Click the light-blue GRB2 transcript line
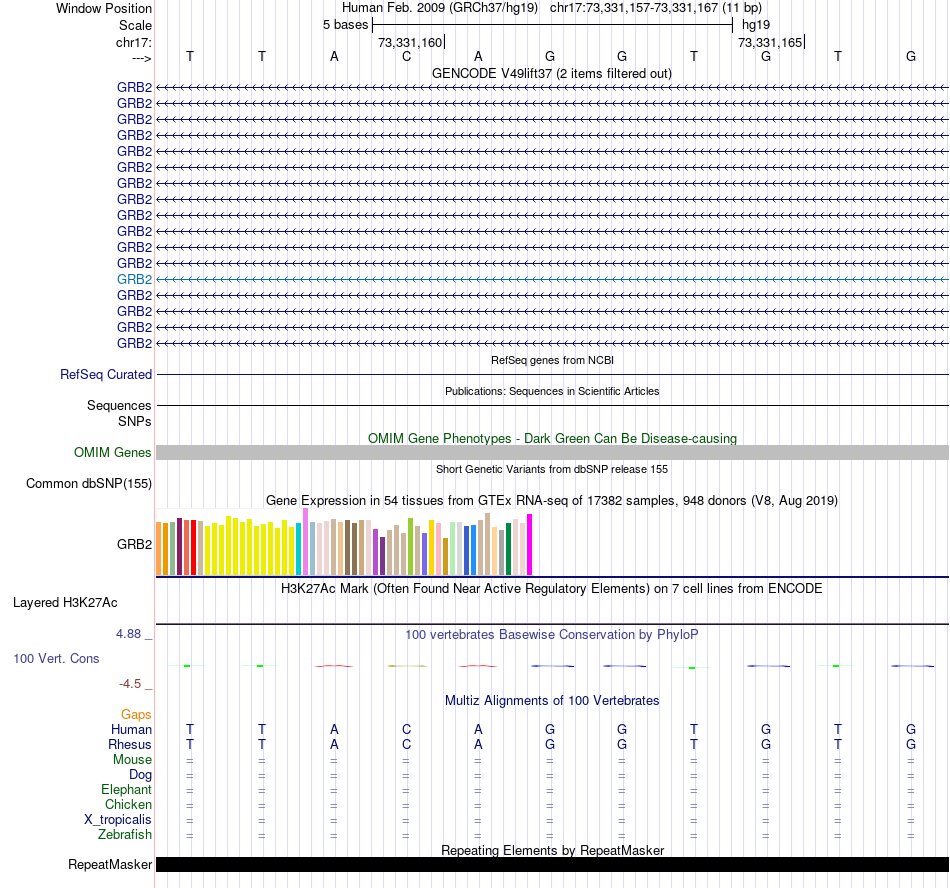This screenshot has width=950, height=888. point(552,279)
